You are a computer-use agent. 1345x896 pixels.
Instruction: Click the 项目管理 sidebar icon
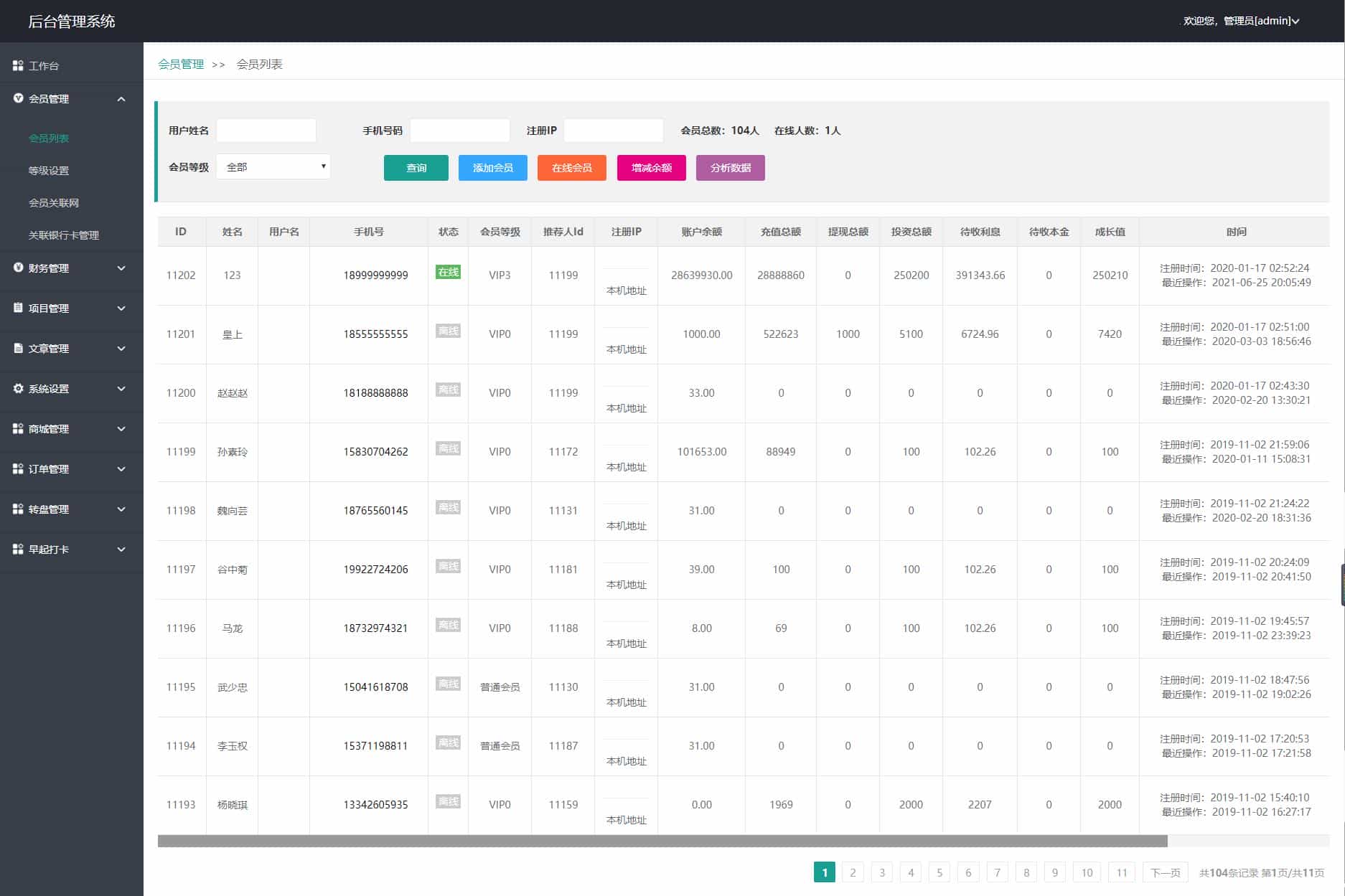[x=18, y=308]
